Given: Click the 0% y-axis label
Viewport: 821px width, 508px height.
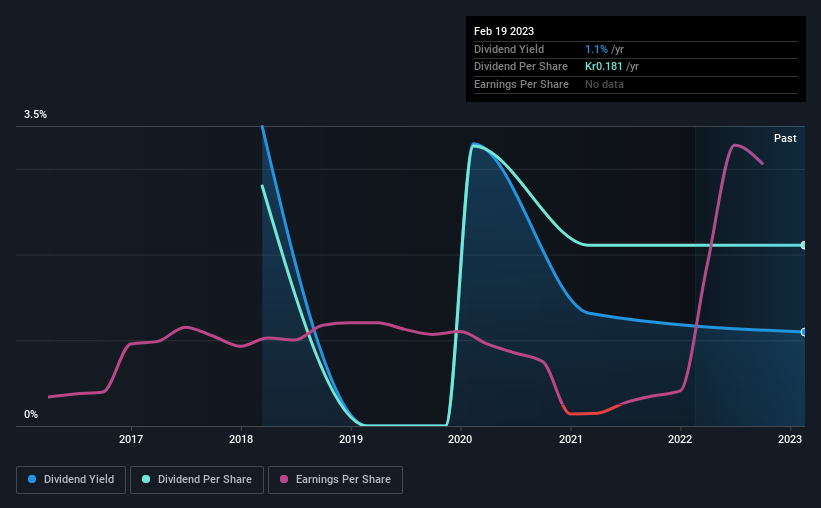Looking at the screenshot, I should pyautogui.click(x=31, y=414).
